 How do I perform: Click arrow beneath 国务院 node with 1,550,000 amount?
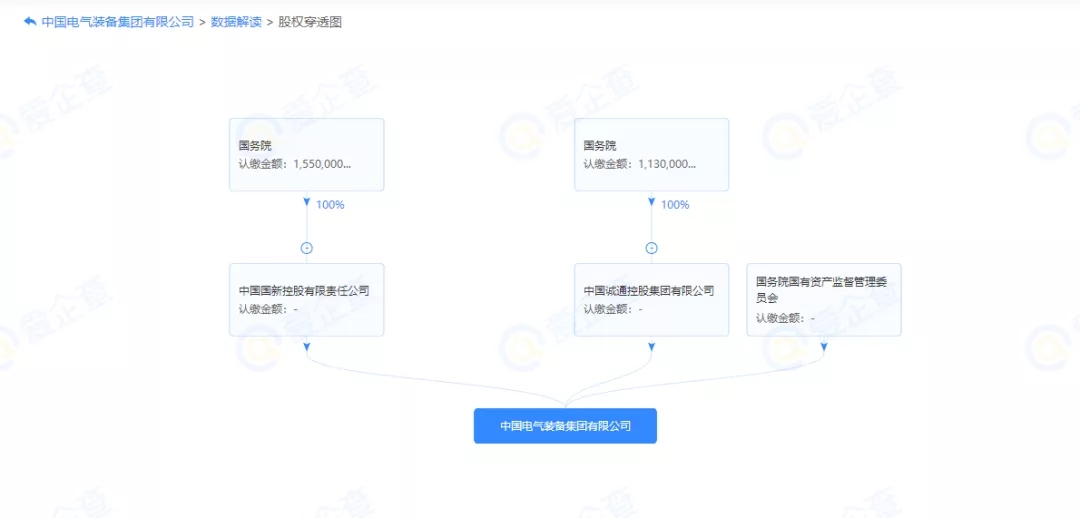(307, 202)
